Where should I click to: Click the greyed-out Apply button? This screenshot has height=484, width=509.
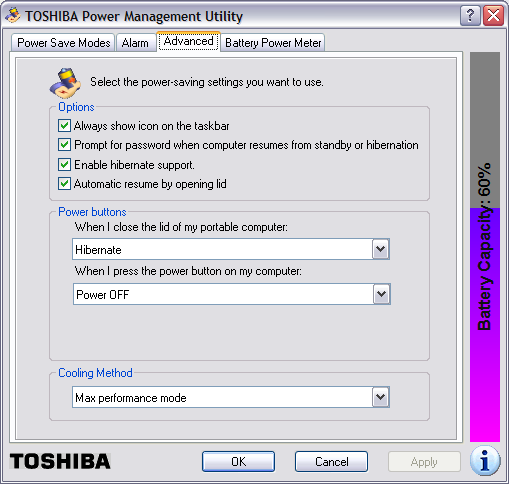(424, 462)
